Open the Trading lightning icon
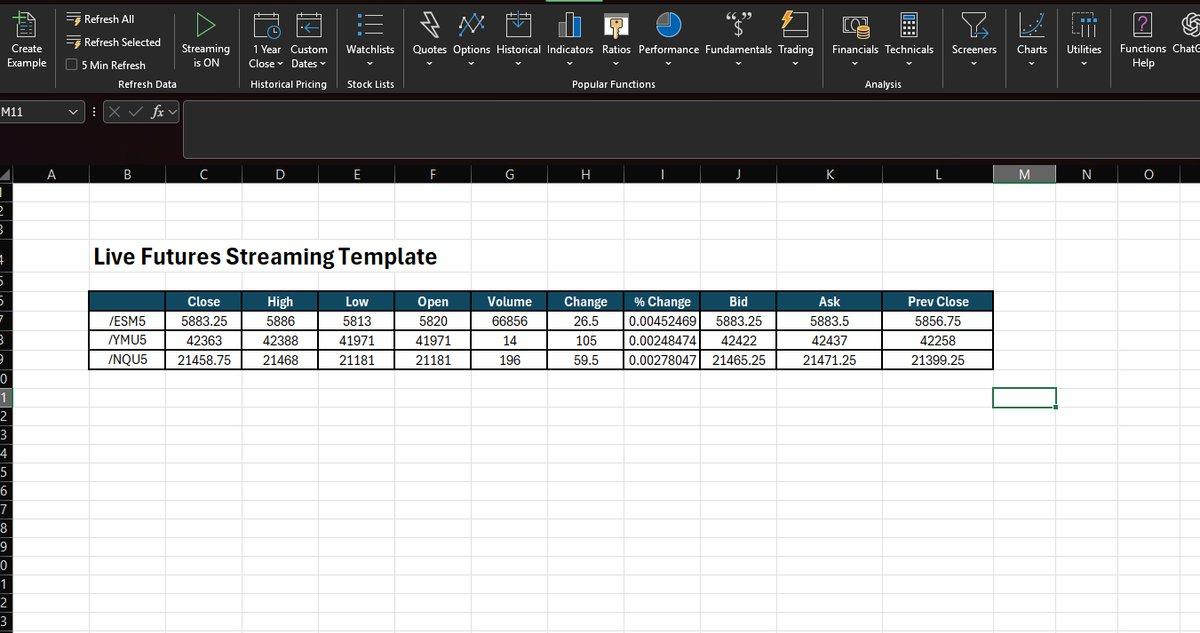 pyautogui.click(x=795, y=23)
